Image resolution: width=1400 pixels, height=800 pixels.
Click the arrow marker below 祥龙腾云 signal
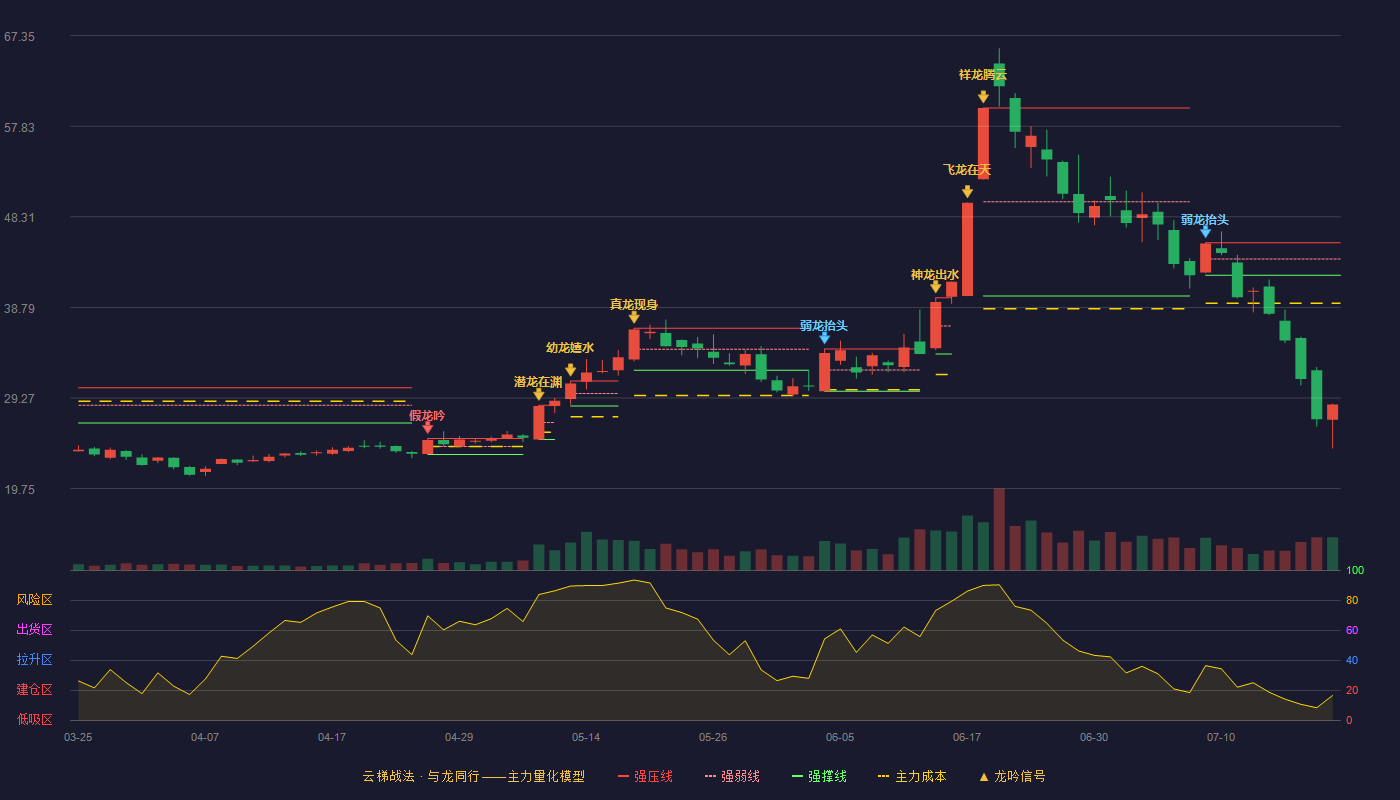point(983,97)
